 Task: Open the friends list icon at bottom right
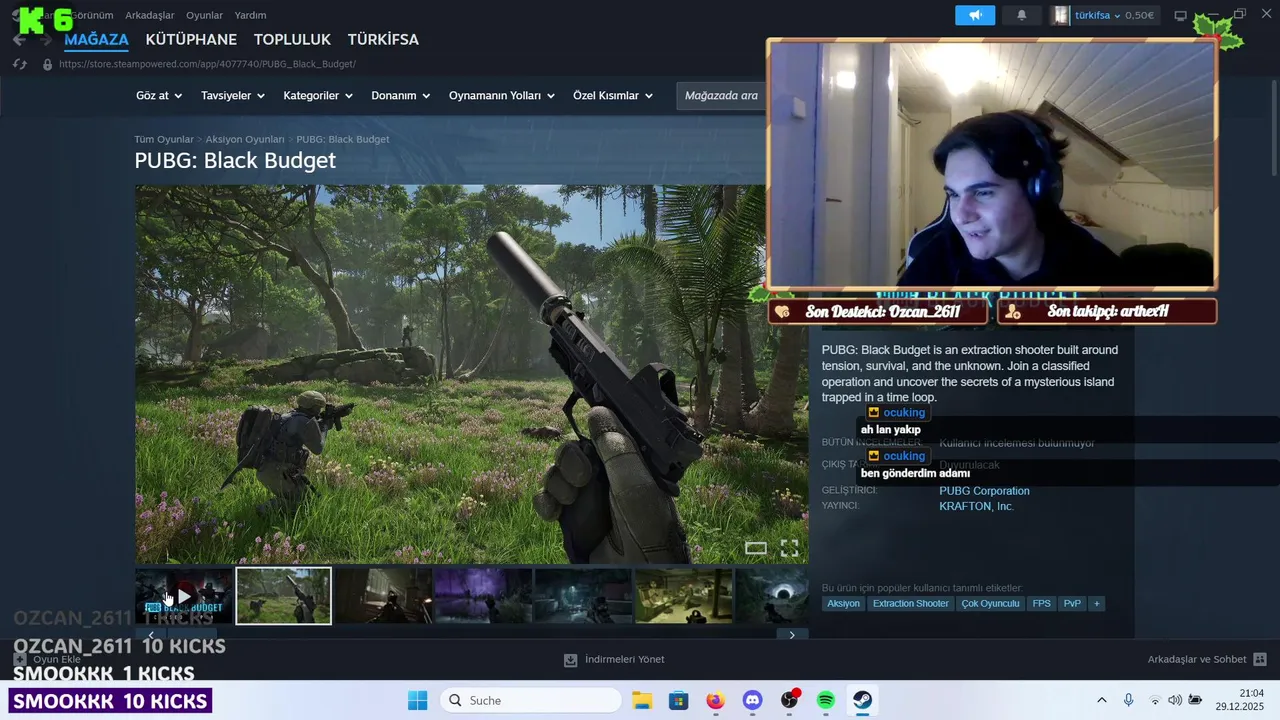1260,660
